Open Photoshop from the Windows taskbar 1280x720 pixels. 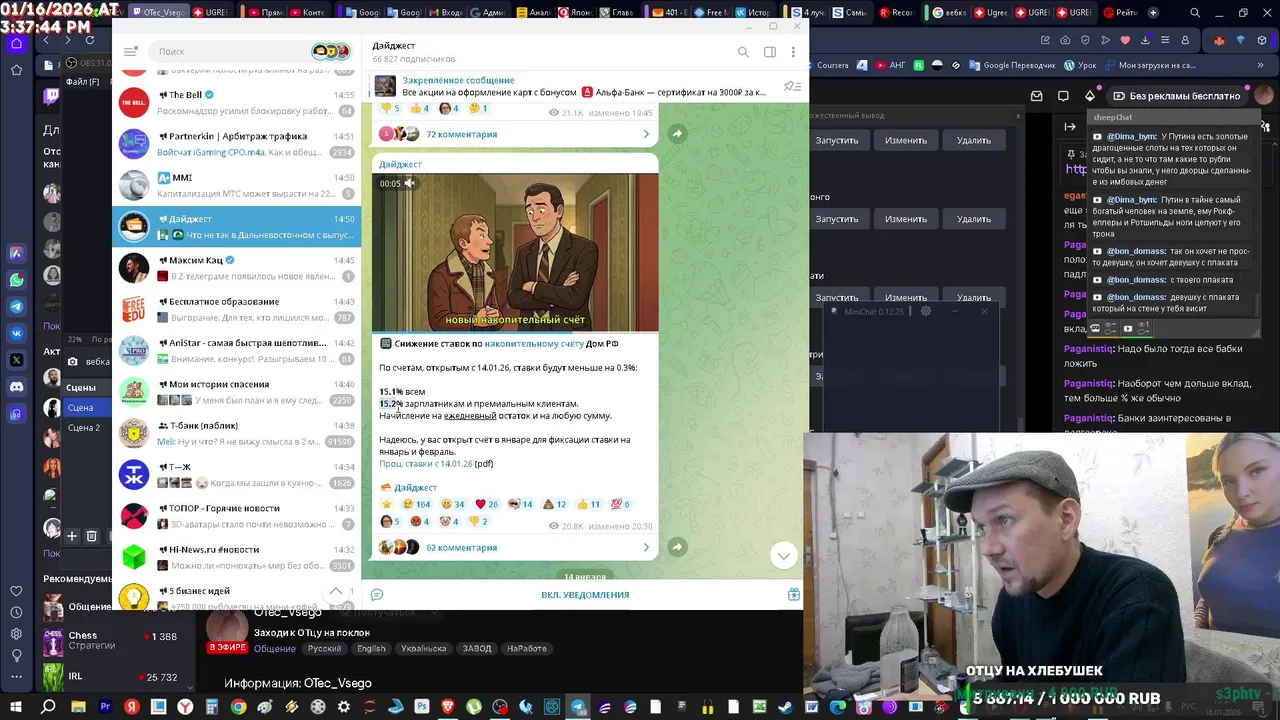[422, 707]
